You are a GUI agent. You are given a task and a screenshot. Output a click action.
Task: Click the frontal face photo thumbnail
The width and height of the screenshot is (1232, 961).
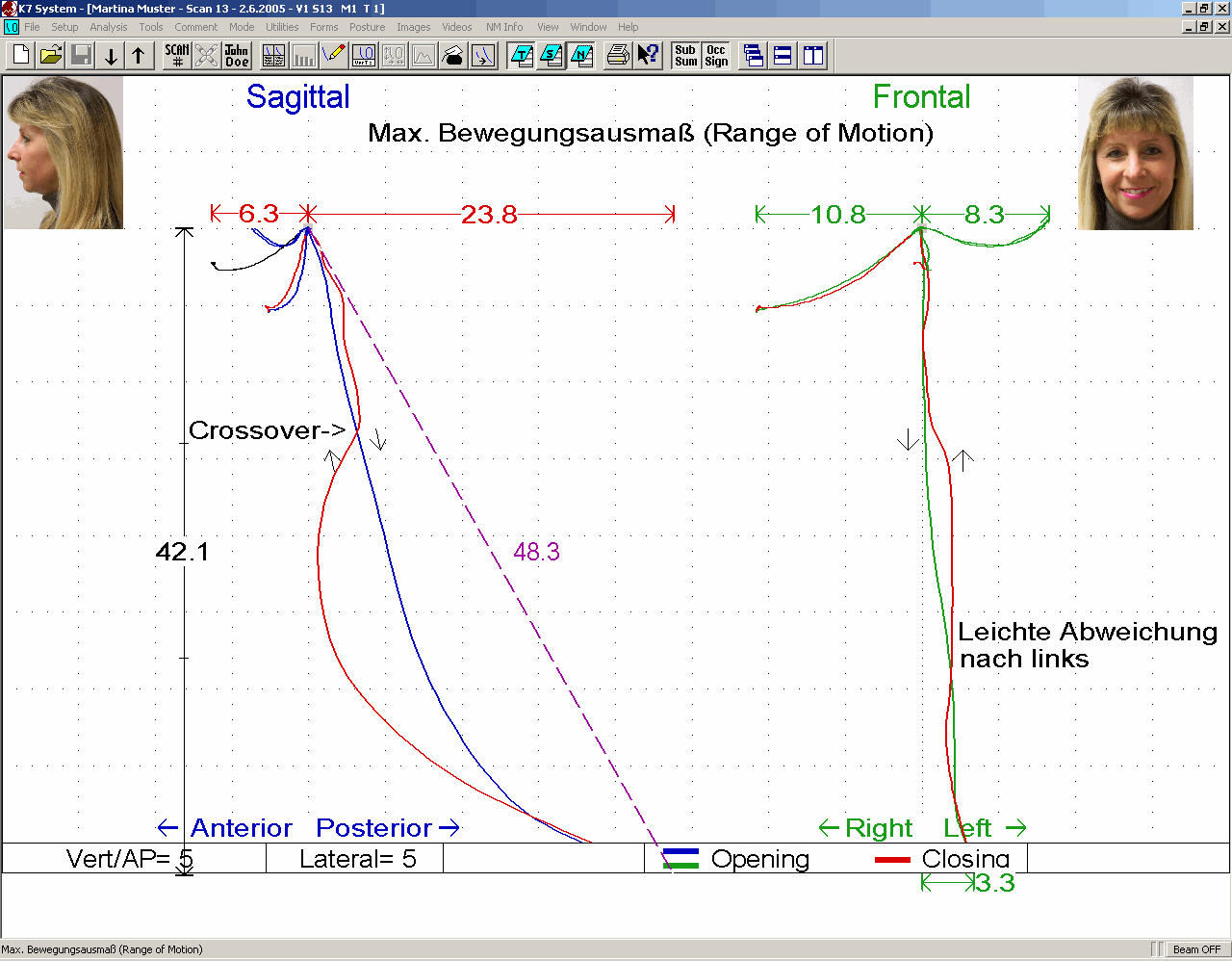[x=1135, y=153]
